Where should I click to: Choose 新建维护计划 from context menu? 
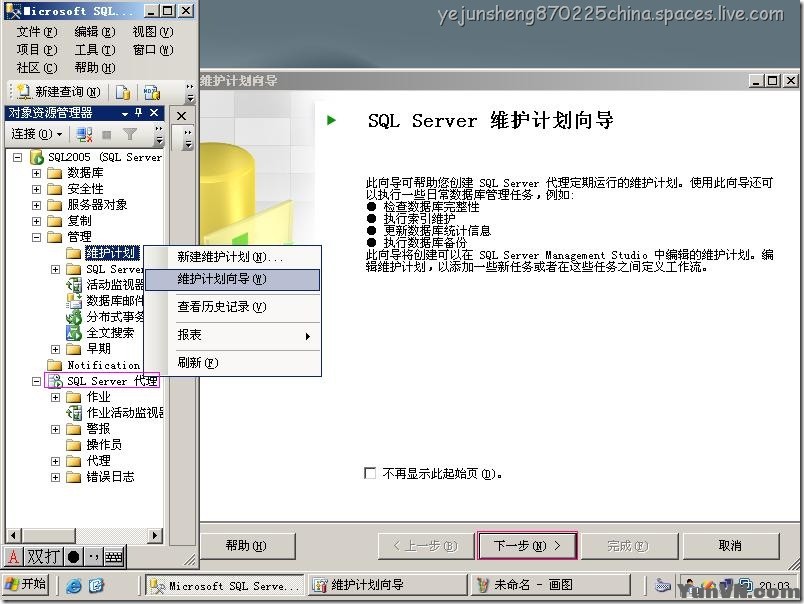click(x=232, y=257)
